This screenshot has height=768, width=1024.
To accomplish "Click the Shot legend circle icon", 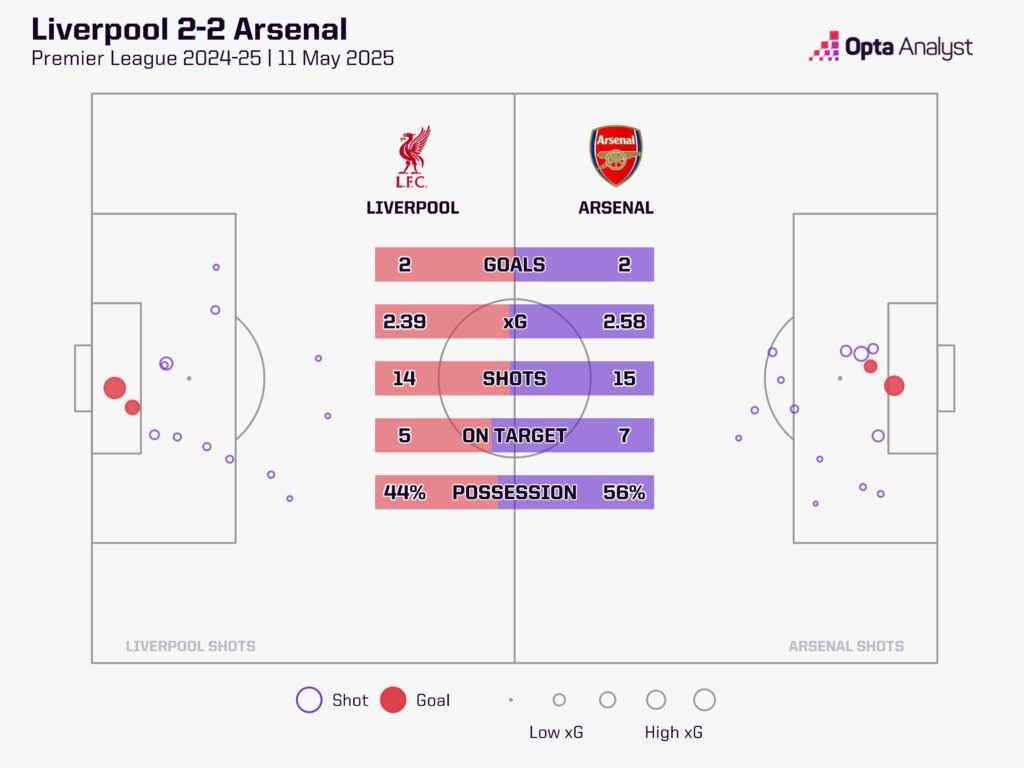I will 309,700.
